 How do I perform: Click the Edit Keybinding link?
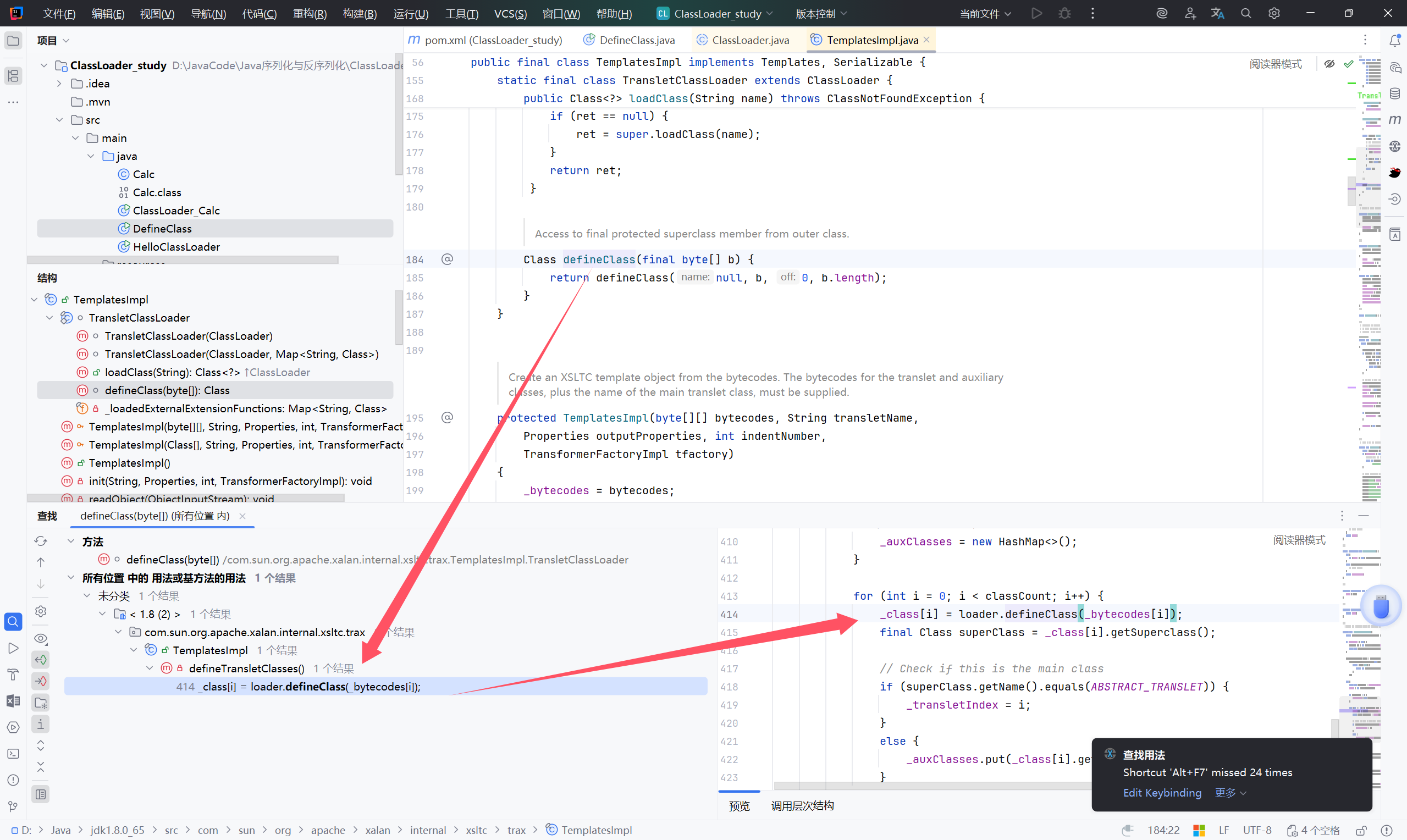[x=1162, y=793]
